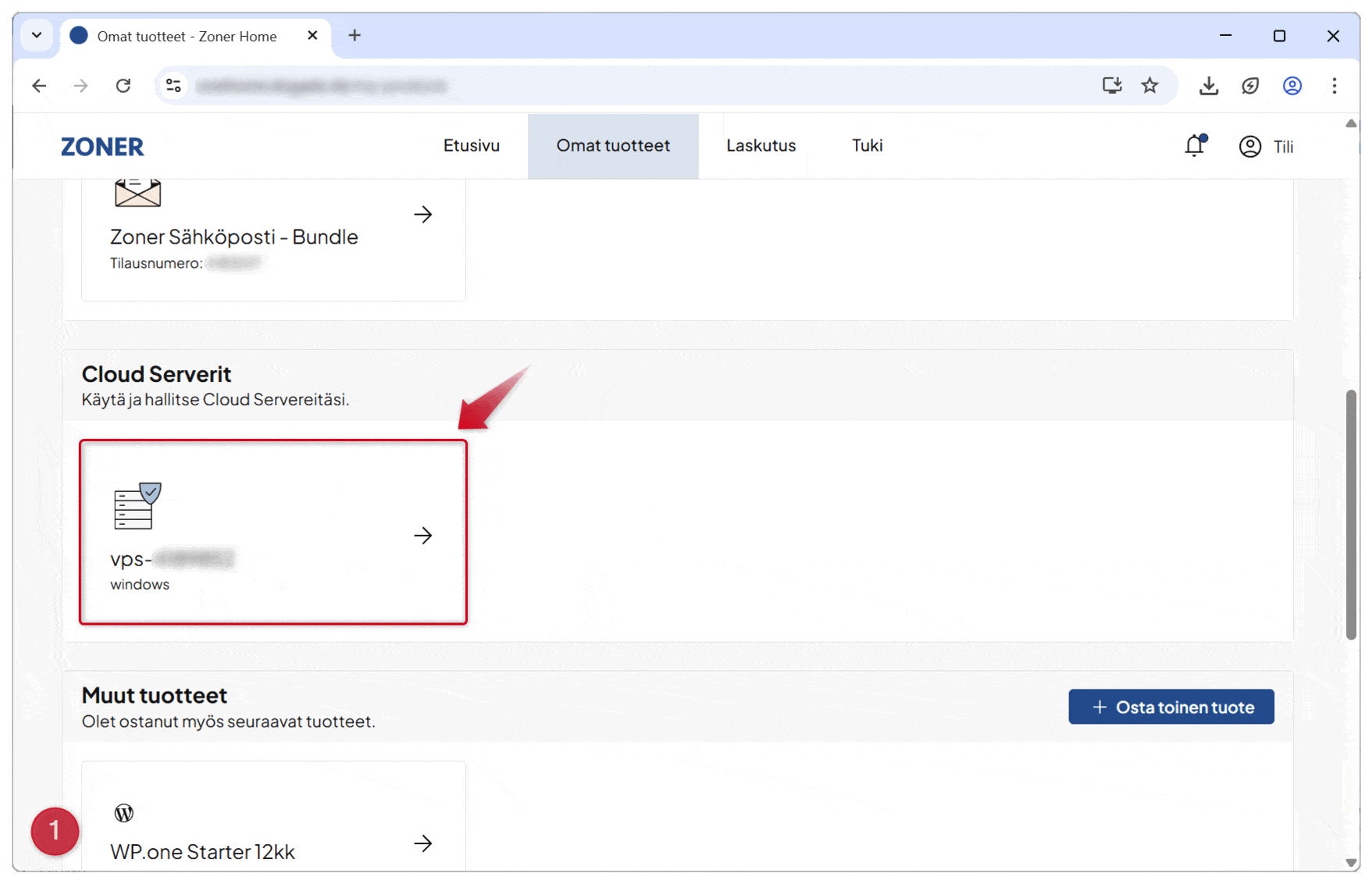Screen dimensions: 1372x884
Task: Open the Etusivu navigation tab
Action: tap(471, 146)
